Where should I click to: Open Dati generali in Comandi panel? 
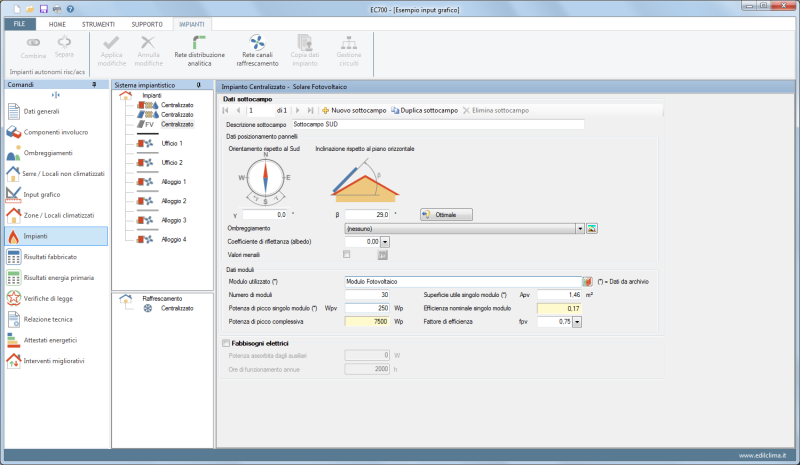click(x=56, y=111)
